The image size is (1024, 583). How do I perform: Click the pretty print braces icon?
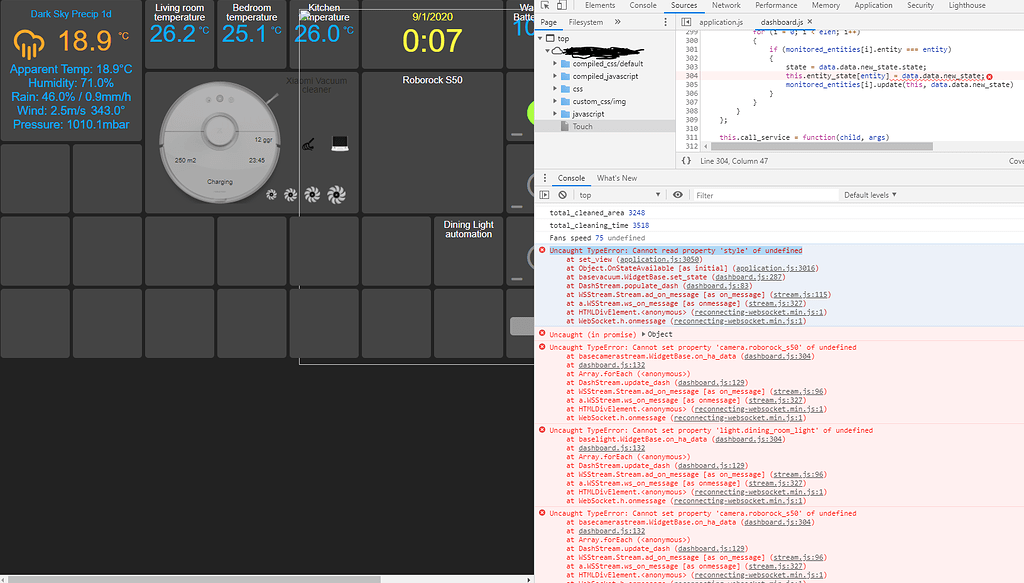pyautogui.click(x=686, y=160)
